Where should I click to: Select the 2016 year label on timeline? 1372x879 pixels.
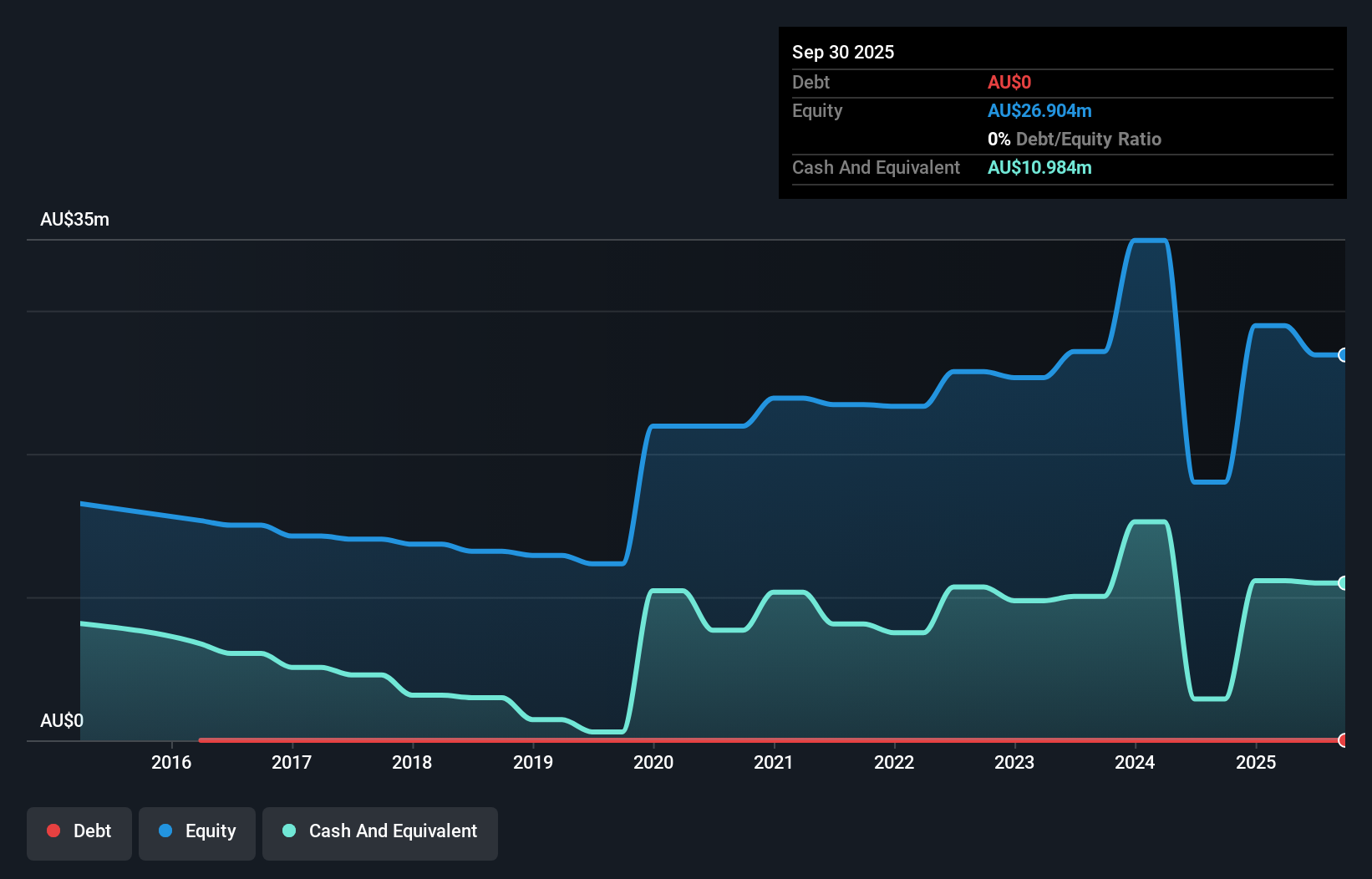[172, 763]
